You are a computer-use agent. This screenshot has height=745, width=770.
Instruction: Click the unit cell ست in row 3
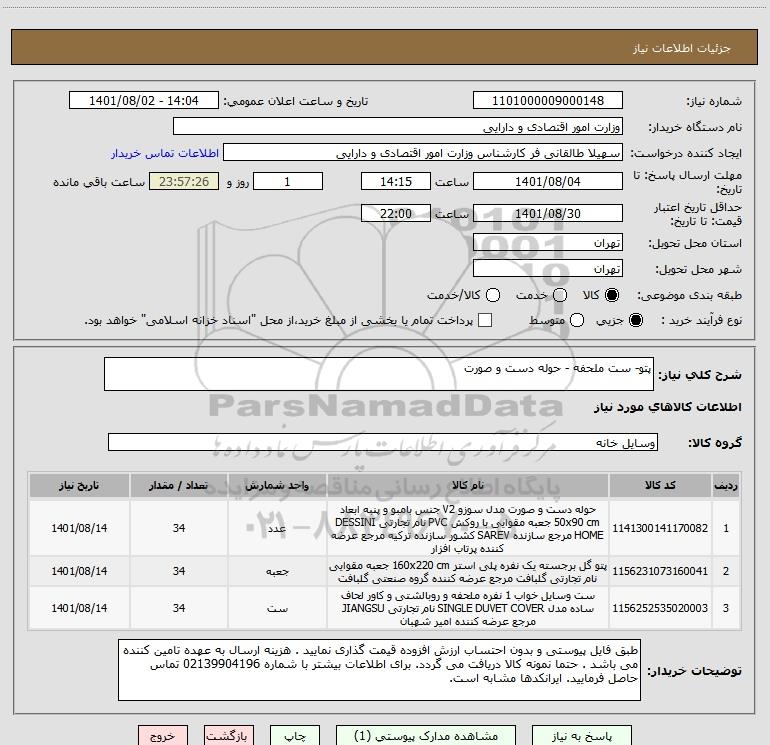[x=277, y=608]
